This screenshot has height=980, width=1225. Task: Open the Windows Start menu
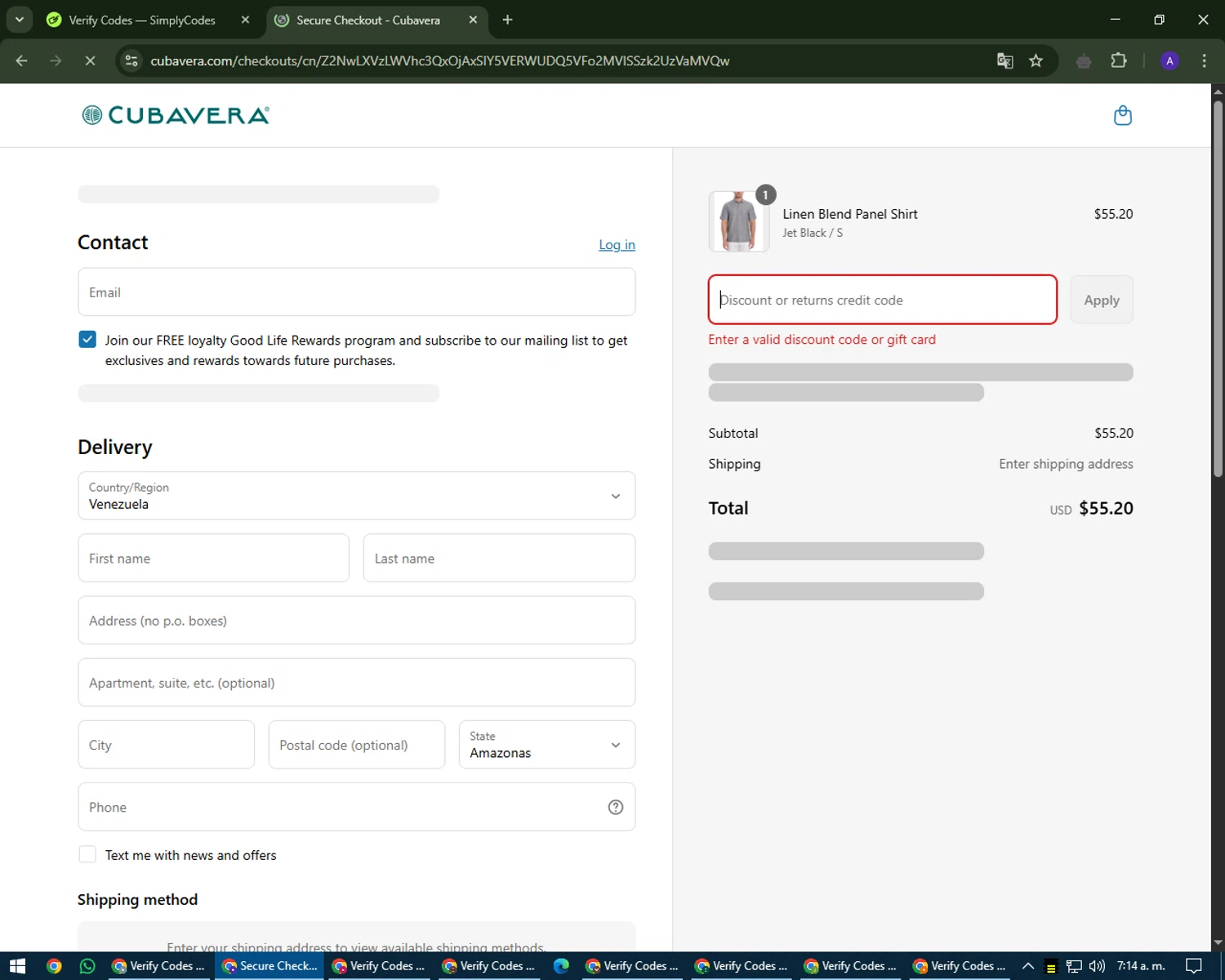pos(17,966)
